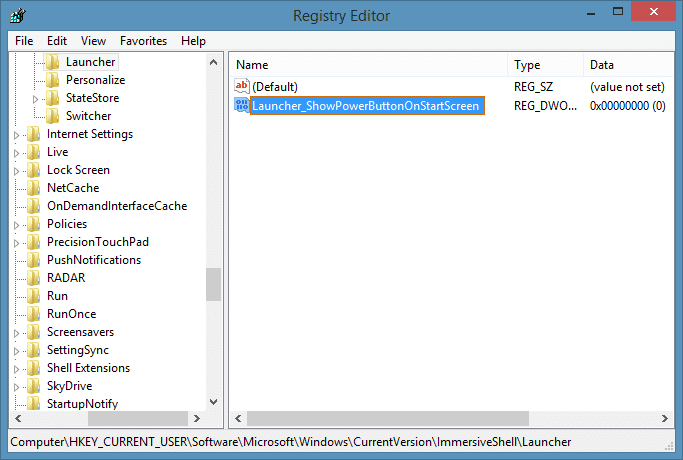Click the Personalize folder icon
The image size is (683, 460).
[x=53, y=80]
